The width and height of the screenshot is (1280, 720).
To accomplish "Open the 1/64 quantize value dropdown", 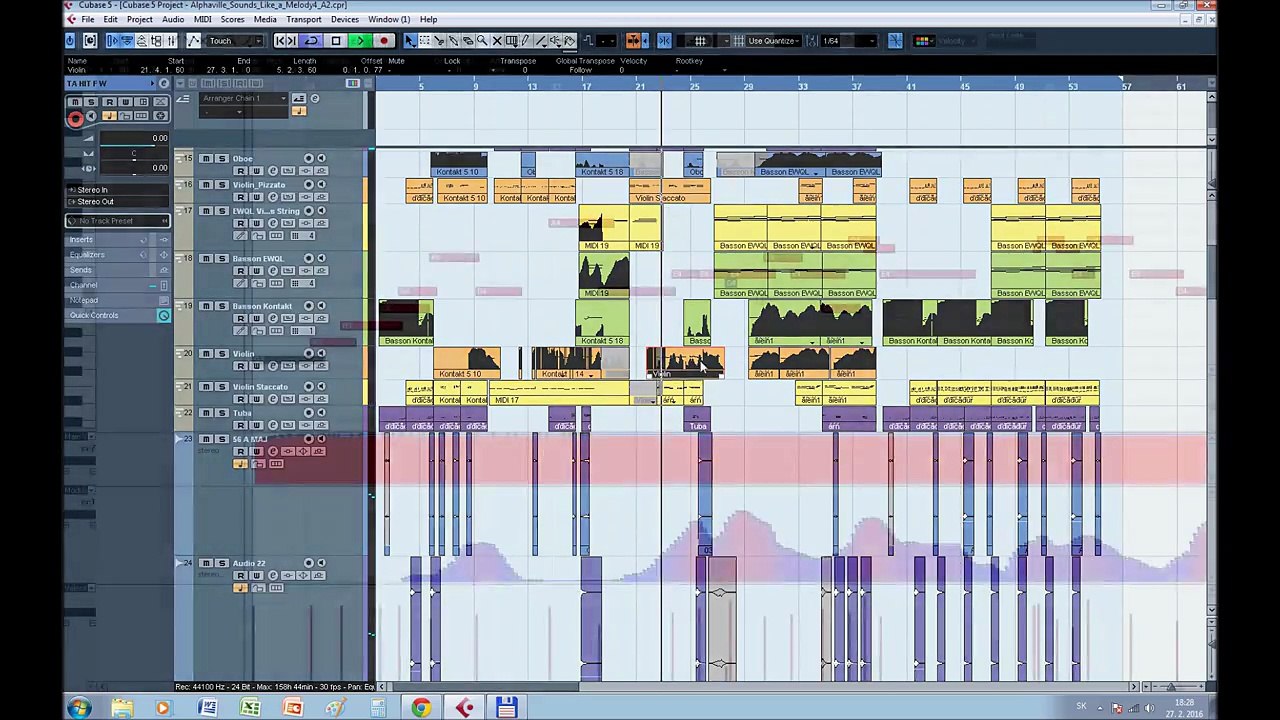I will (849, 41).
